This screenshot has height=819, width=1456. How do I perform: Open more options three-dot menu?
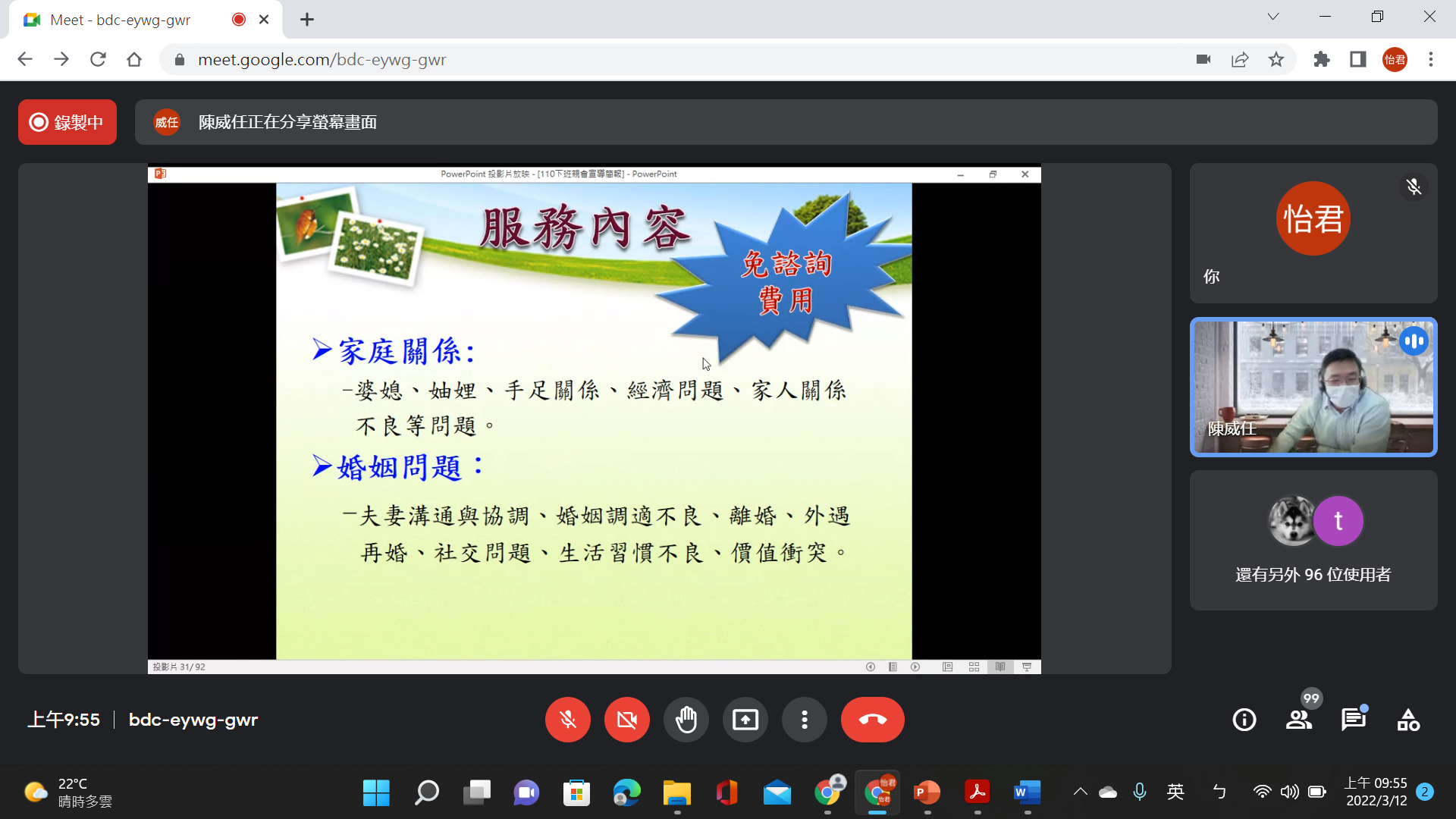click(x=804, y=720)
